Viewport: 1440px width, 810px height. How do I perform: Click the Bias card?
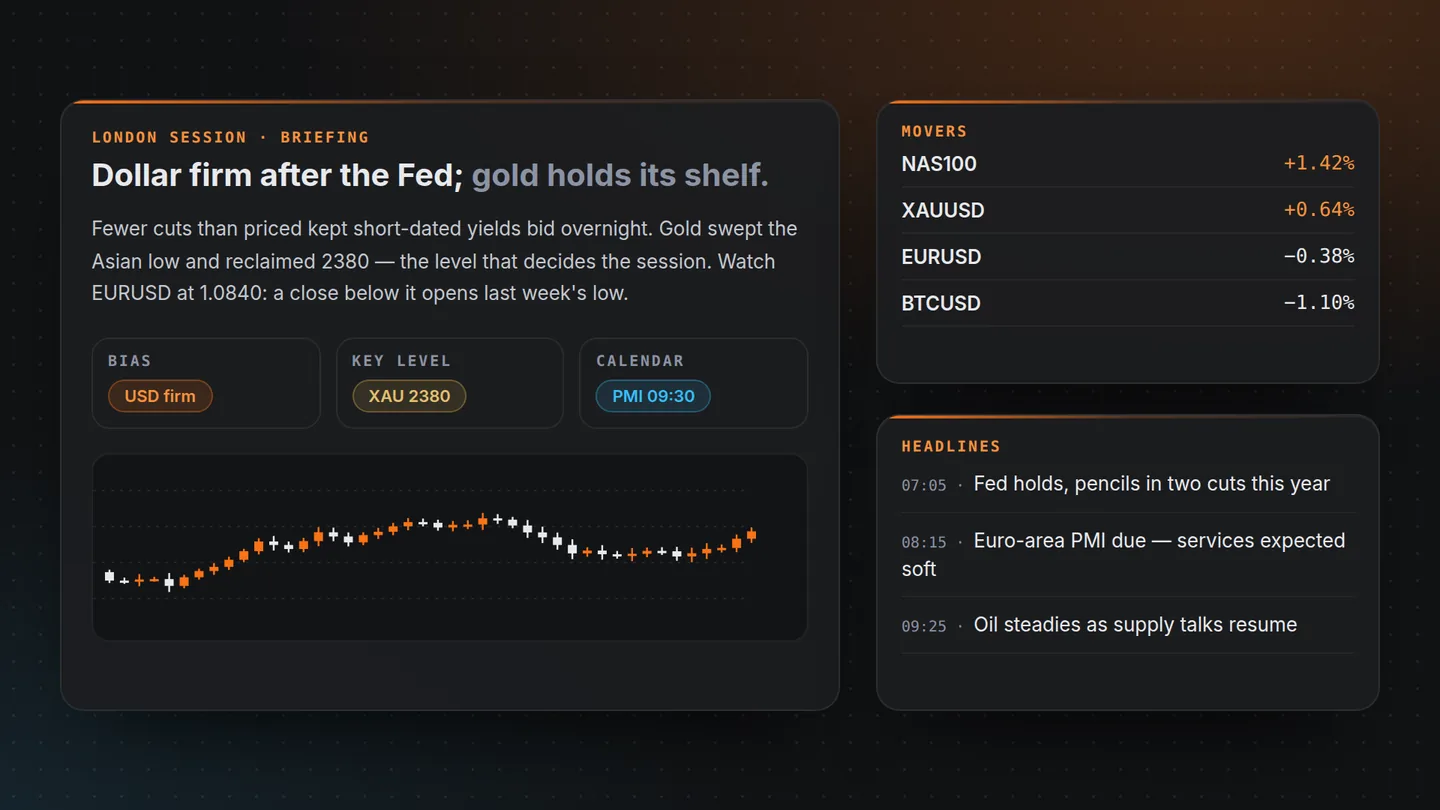pos(206,383)
